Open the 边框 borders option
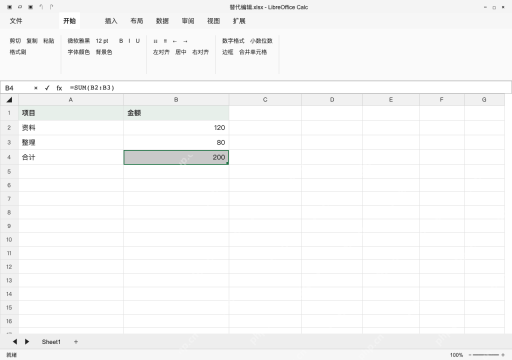This screenshot has height=360, width=512. point(228,52)
